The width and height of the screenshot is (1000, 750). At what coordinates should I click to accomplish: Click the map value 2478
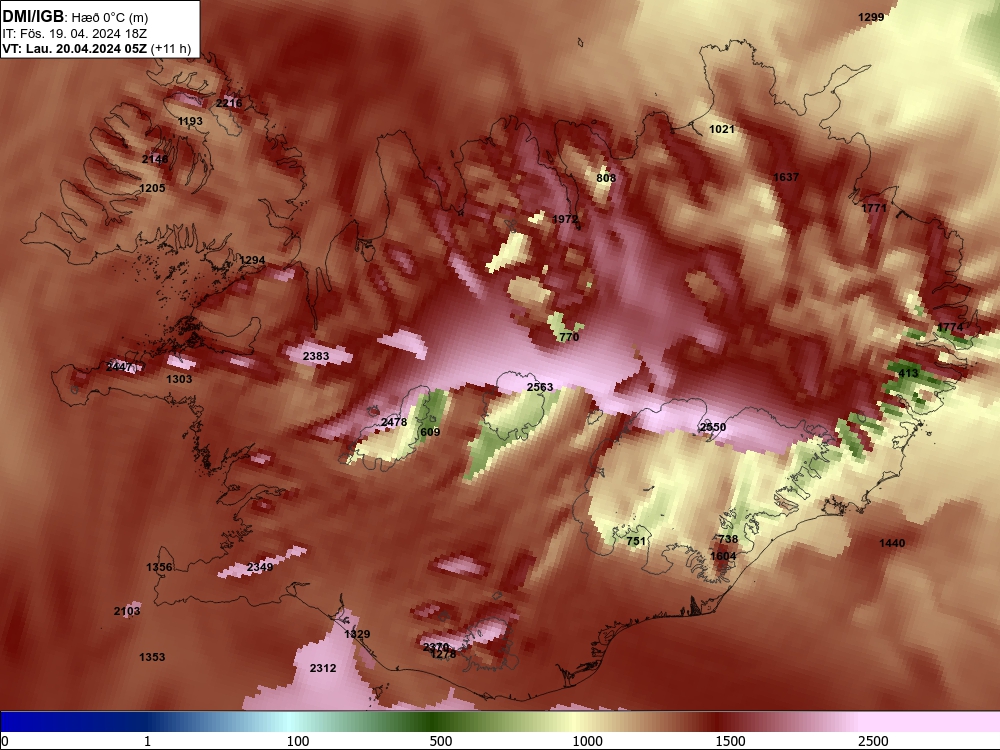(x=393, y=422)
